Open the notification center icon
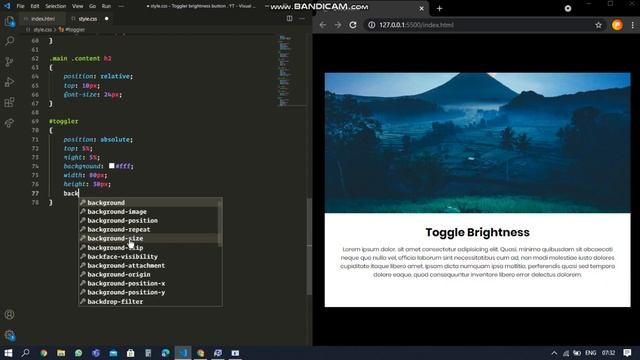The image size is (640, 360). [x=627, y=353]
